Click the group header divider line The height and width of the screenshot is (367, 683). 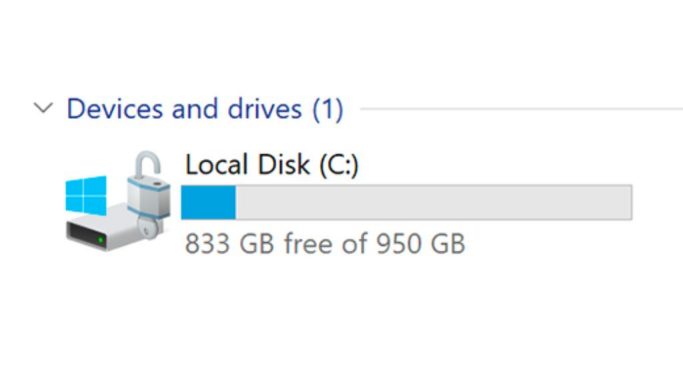pyautogui.click(x=521, y=108)
